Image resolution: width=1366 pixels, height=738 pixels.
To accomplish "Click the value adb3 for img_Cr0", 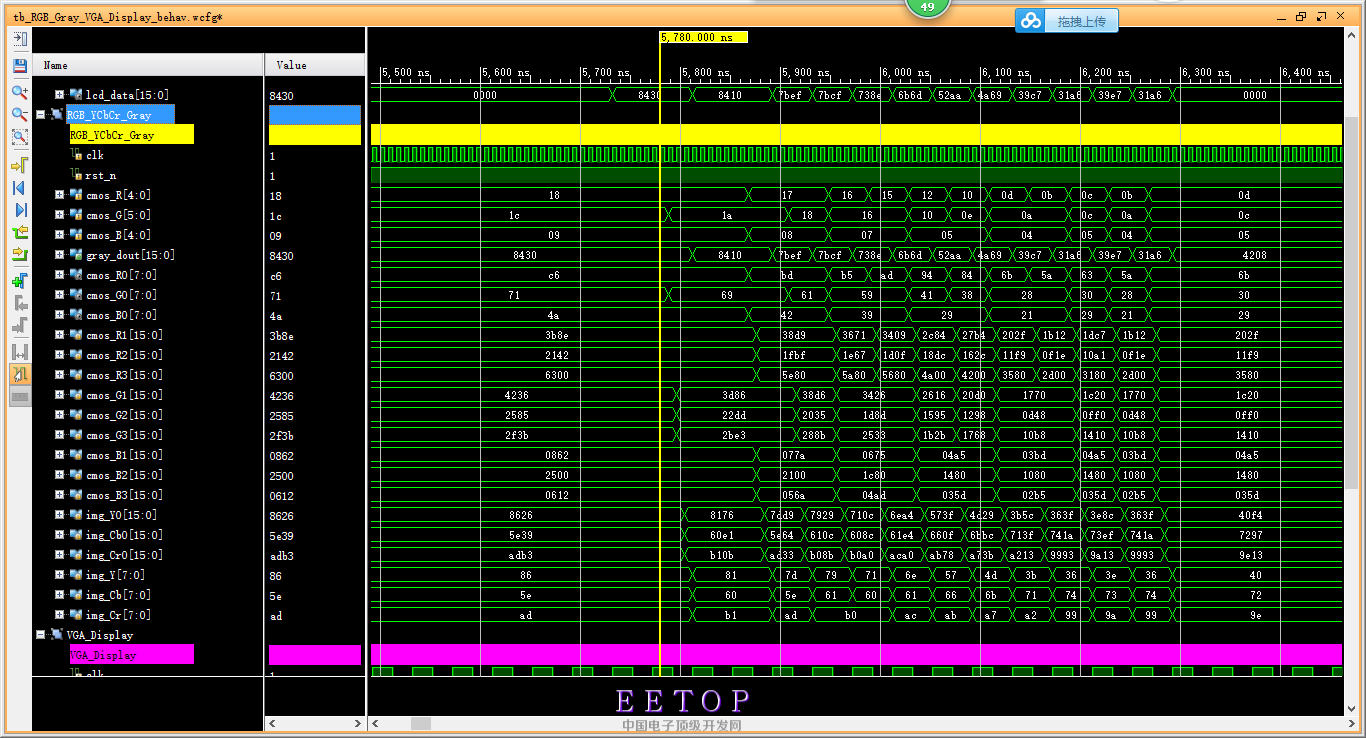I will 282,556.
